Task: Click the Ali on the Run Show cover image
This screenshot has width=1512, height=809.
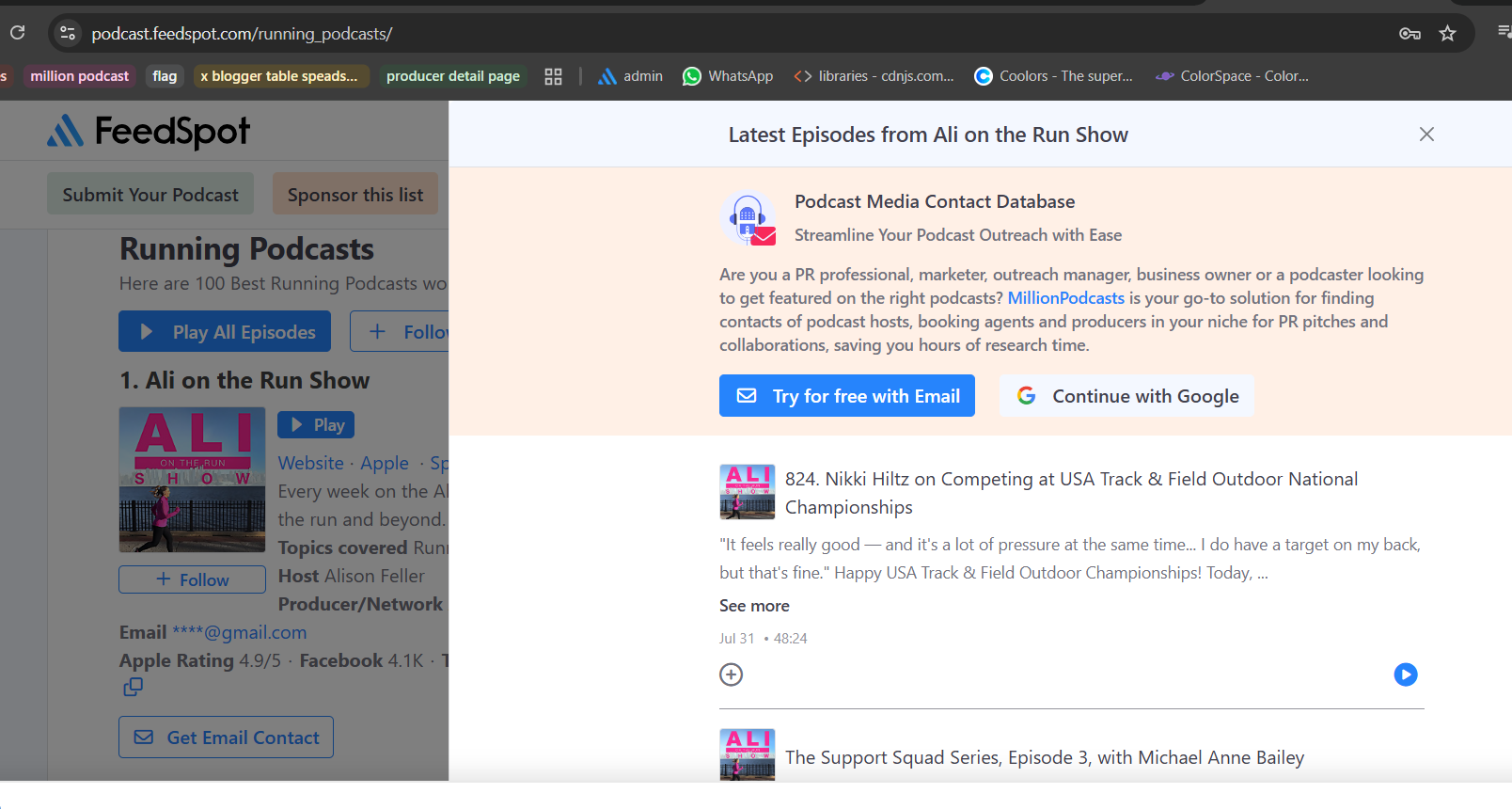Action: (x=192, y=479)
